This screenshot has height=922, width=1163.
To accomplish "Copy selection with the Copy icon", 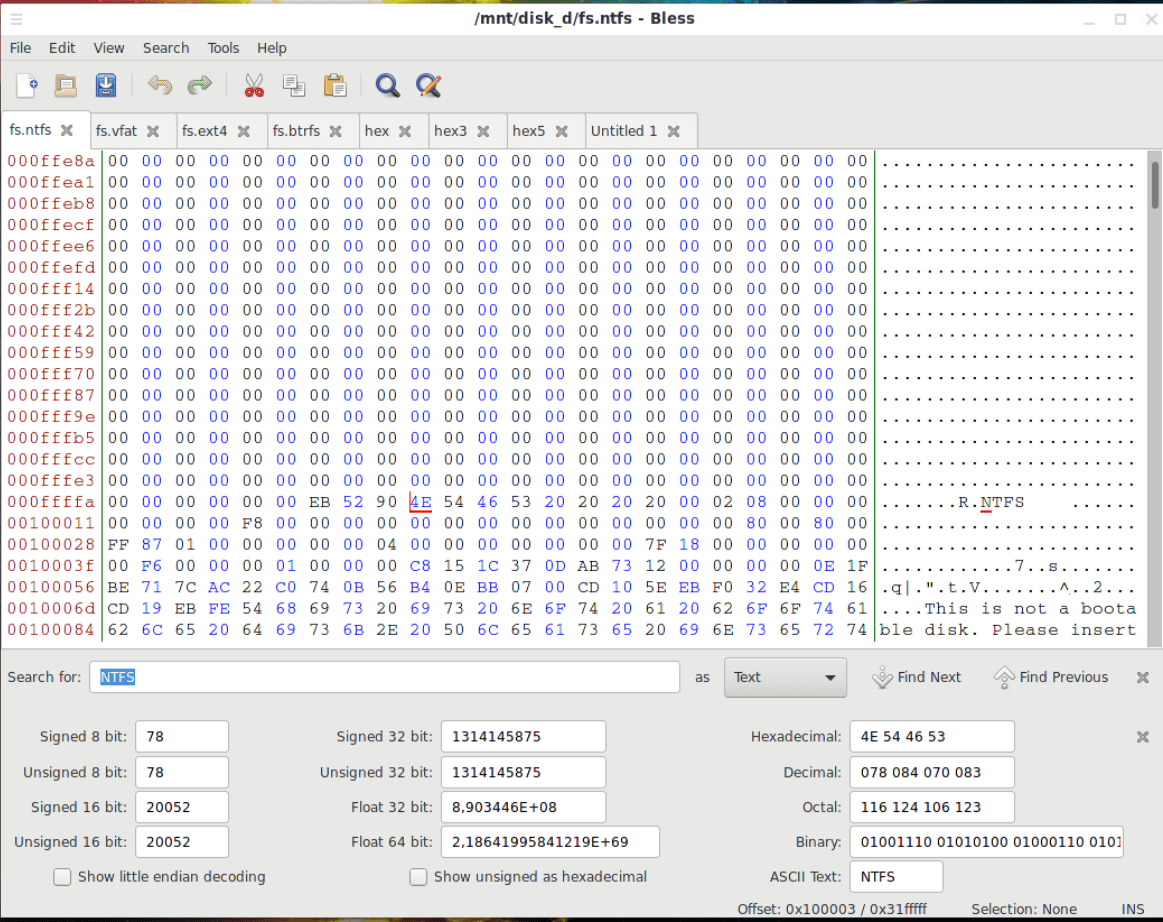I will [294, 85].
